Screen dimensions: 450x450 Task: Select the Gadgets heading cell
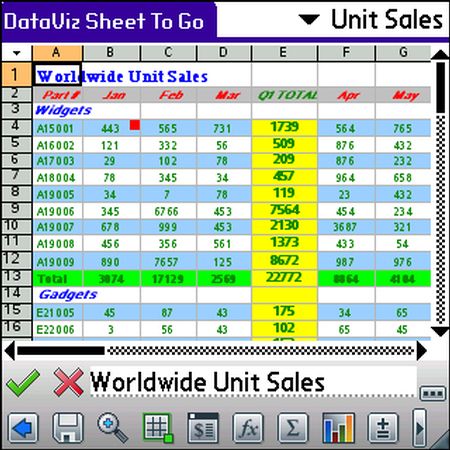pyautogui.click(x=57, y=295)
